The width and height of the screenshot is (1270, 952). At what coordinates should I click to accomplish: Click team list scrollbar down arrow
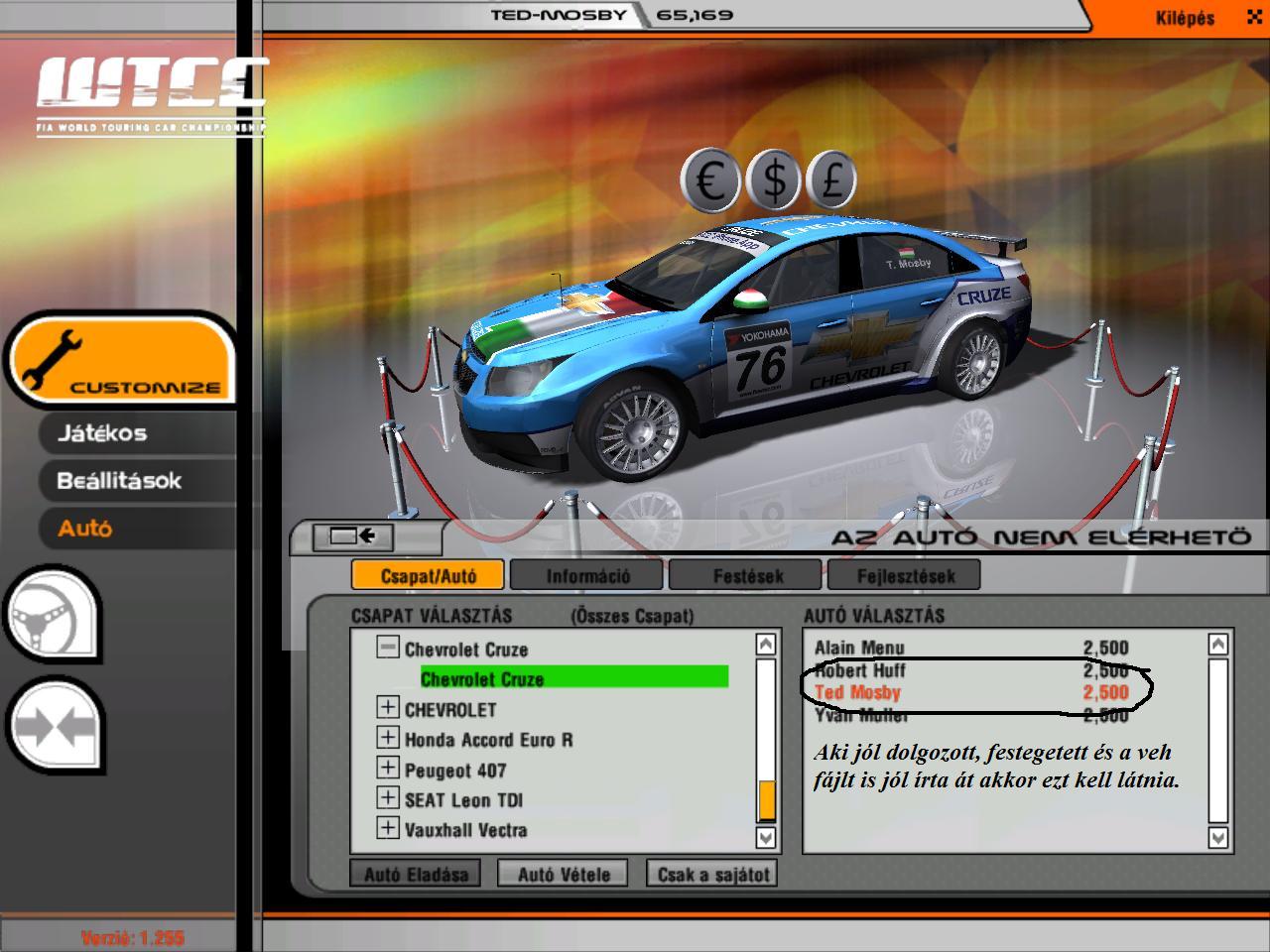(766, 838)
